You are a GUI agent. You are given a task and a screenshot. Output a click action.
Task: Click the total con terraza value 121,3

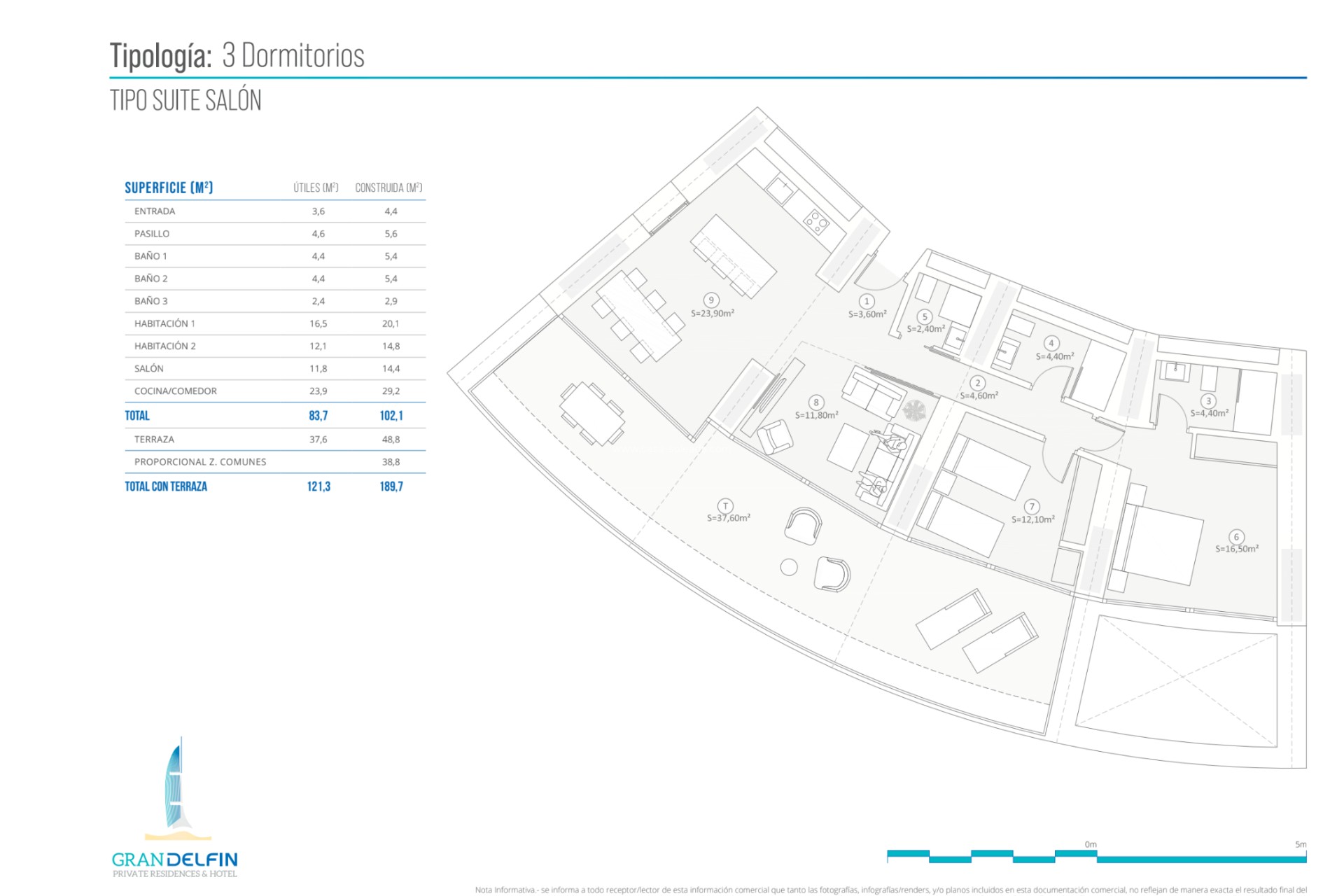(318, 486)
